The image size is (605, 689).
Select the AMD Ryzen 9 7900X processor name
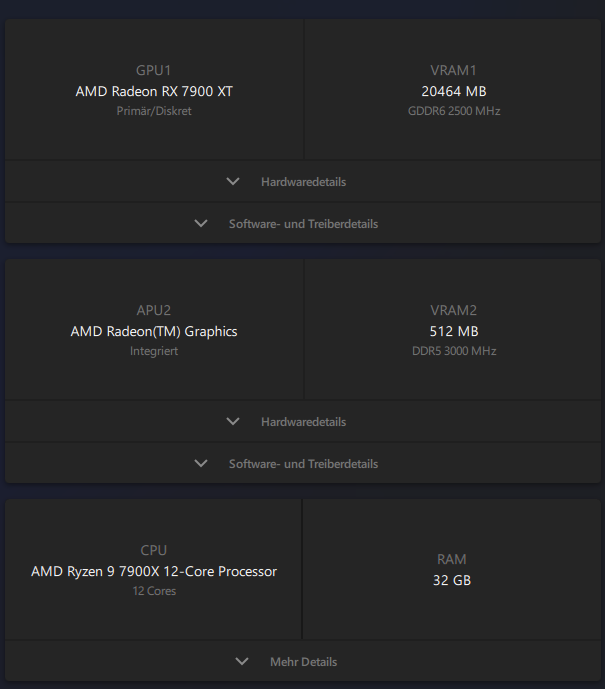point(154,572)
